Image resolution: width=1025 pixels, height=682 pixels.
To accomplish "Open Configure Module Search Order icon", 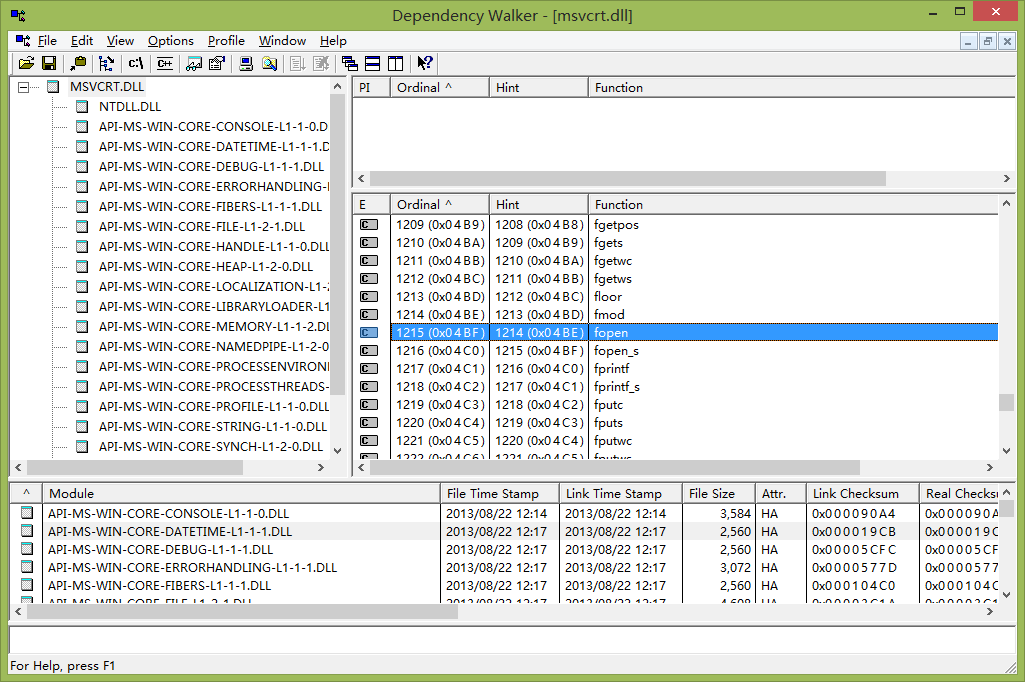I will click(x=269, y=63).
